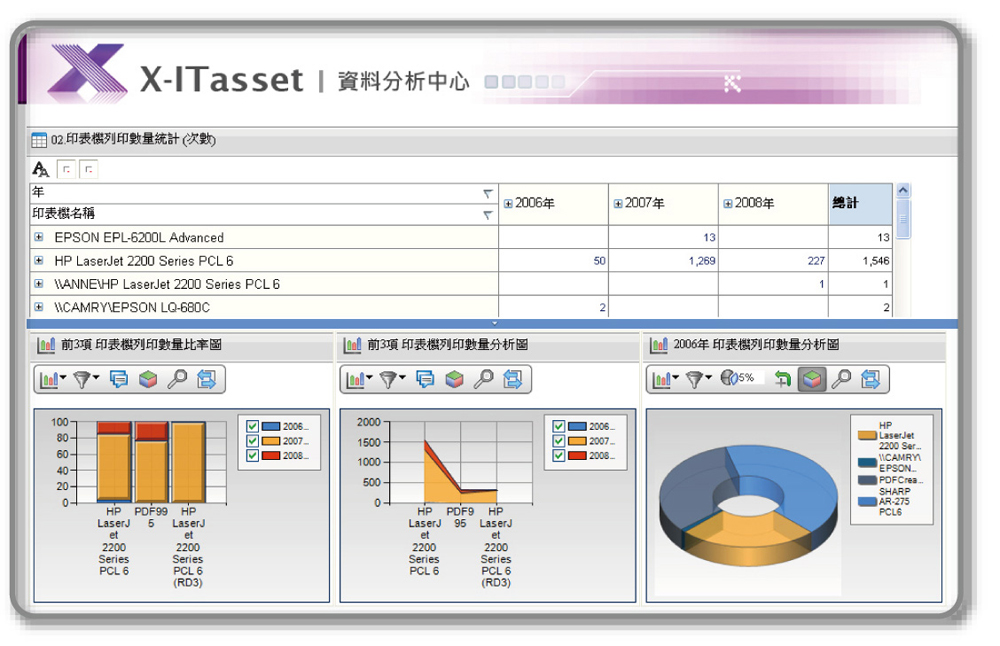Click the 總計 column header
Viewport: 1000px width, 646px height.
coord(860,204)
